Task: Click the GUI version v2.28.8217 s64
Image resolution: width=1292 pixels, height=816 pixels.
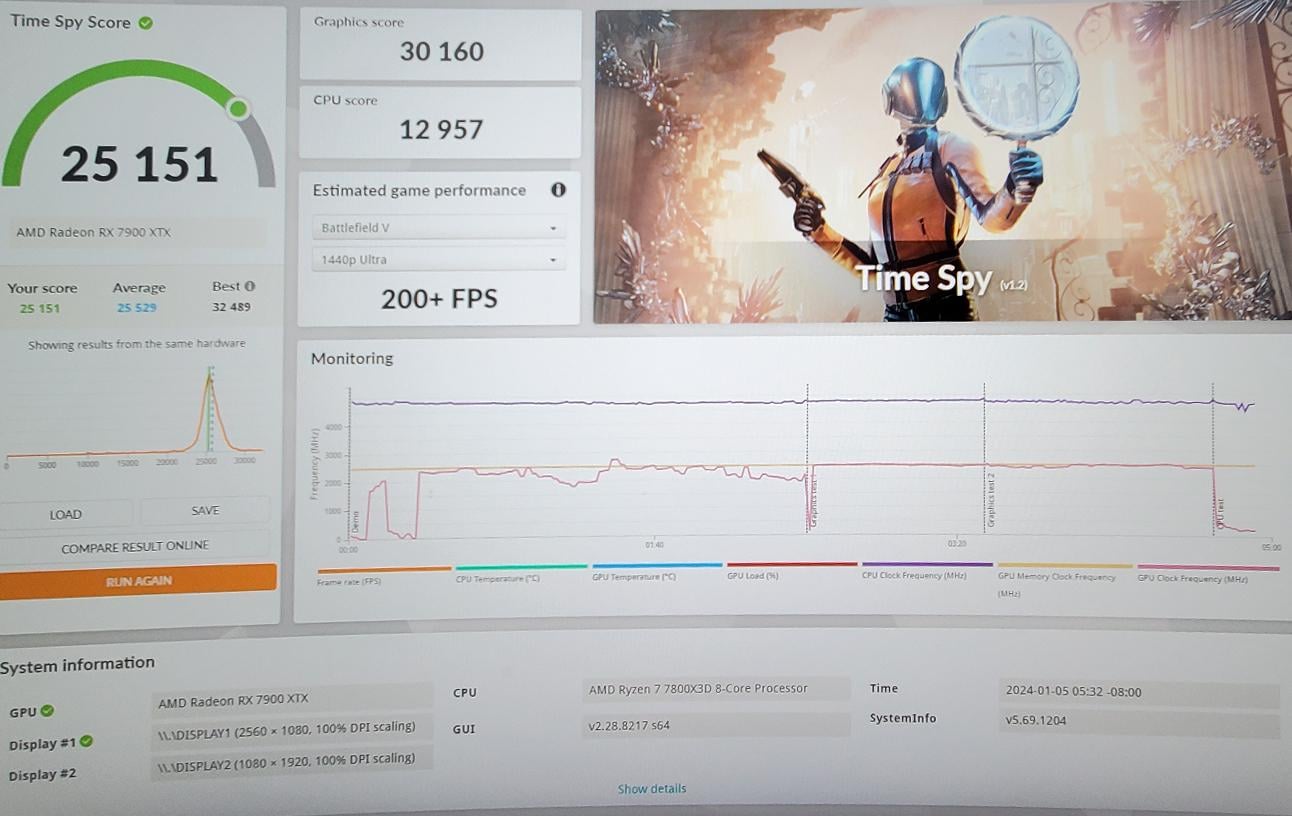Action: (x=715, y=725)
